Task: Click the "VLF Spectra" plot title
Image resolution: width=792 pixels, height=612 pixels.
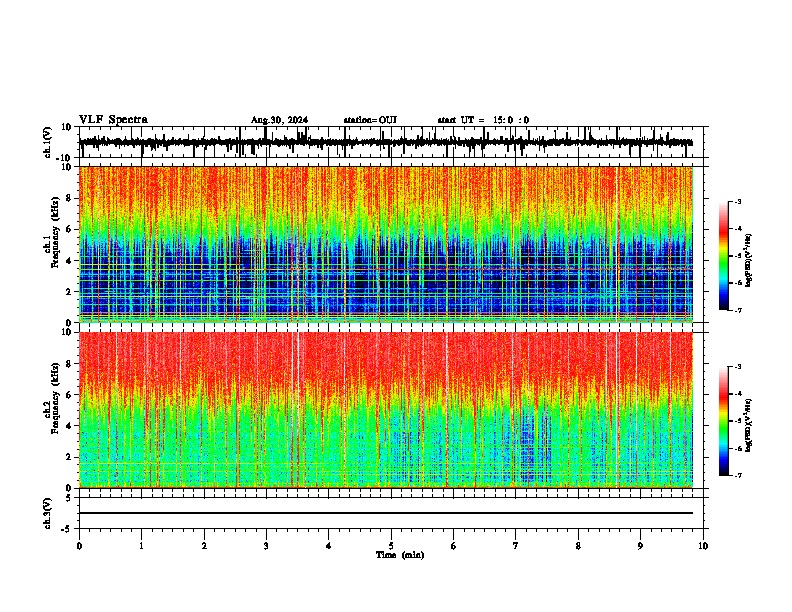Action: point(113,120)
